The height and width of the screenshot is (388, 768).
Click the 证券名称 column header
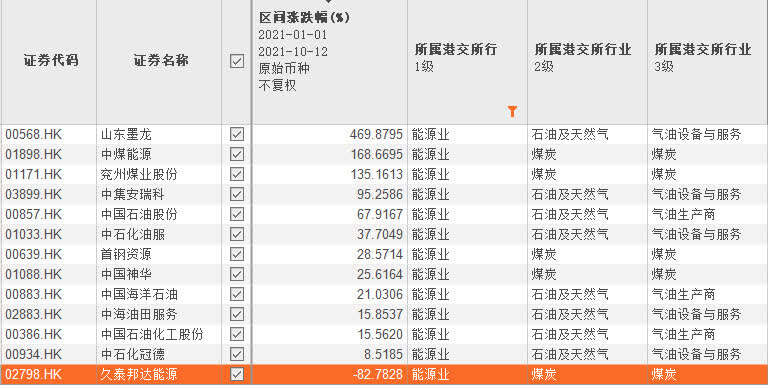(x=161, y=61)
